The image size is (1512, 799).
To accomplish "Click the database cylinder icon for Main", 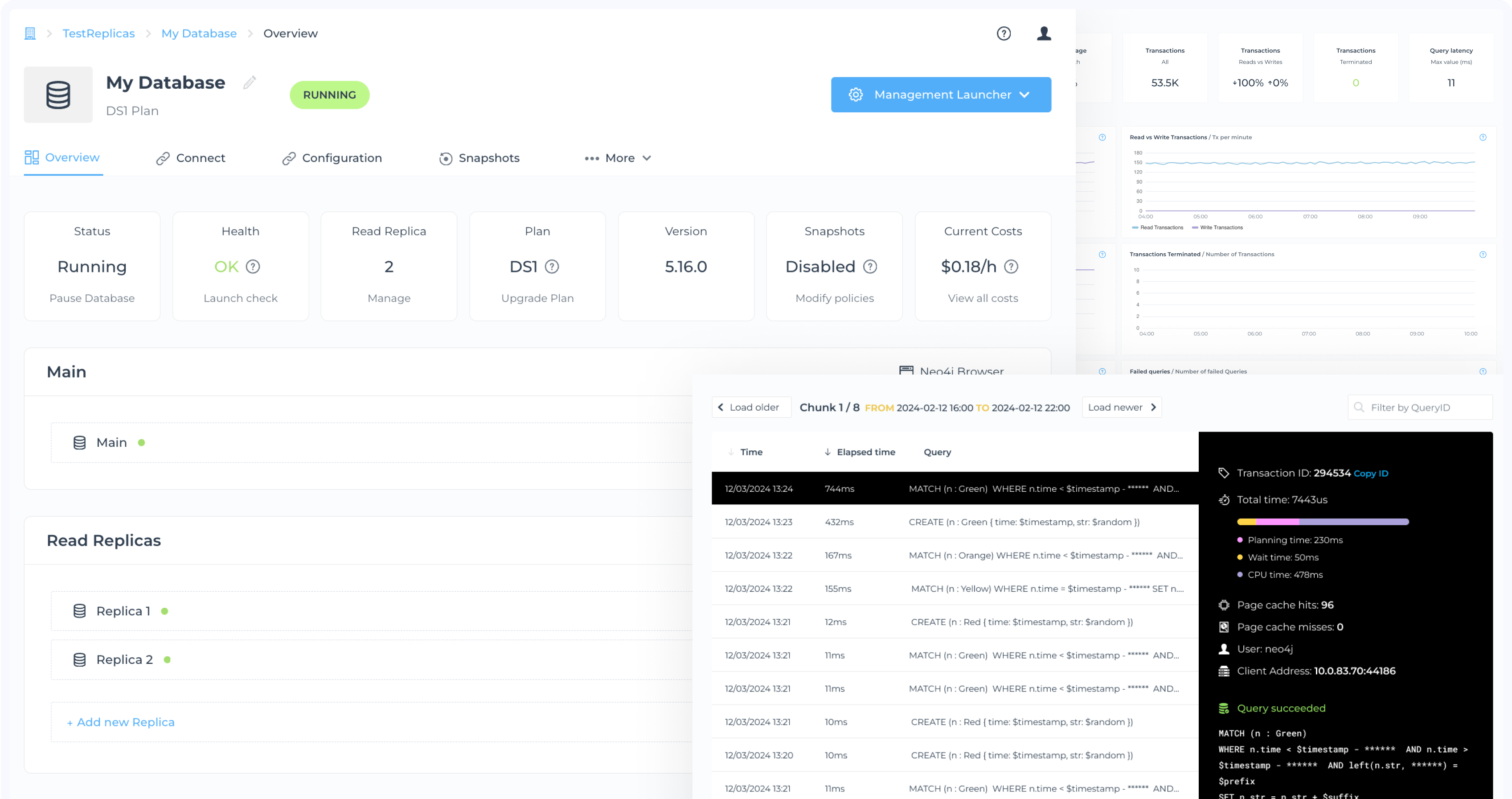I will click(80, 442).
